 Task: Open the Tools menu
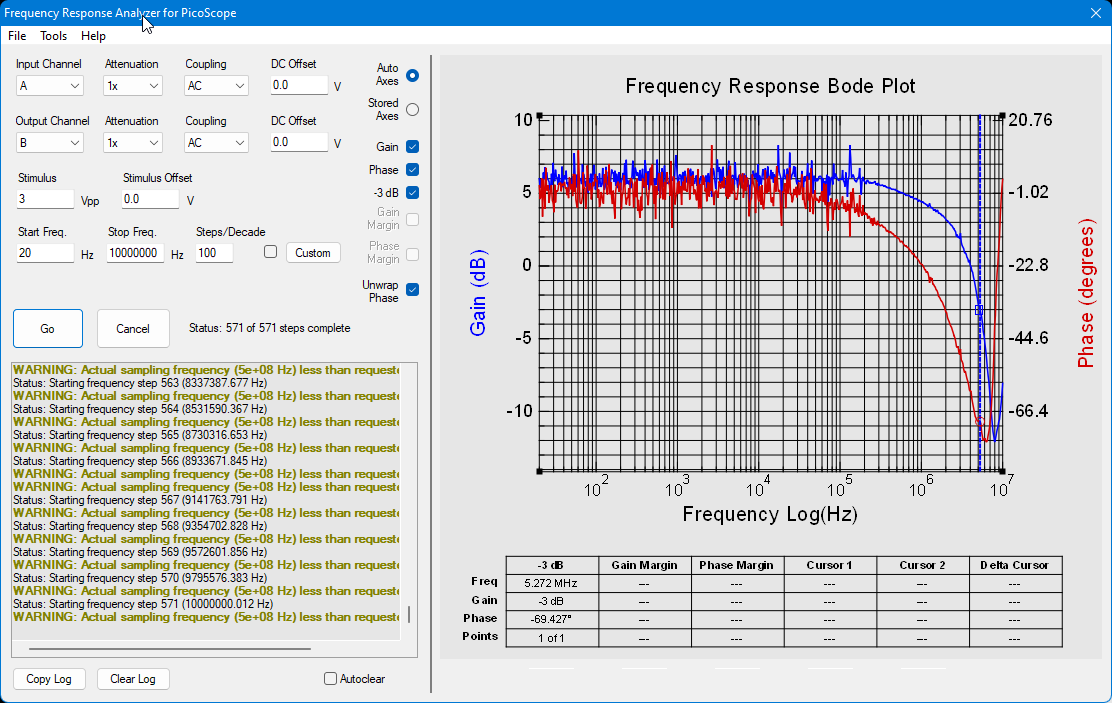point(53,36)
